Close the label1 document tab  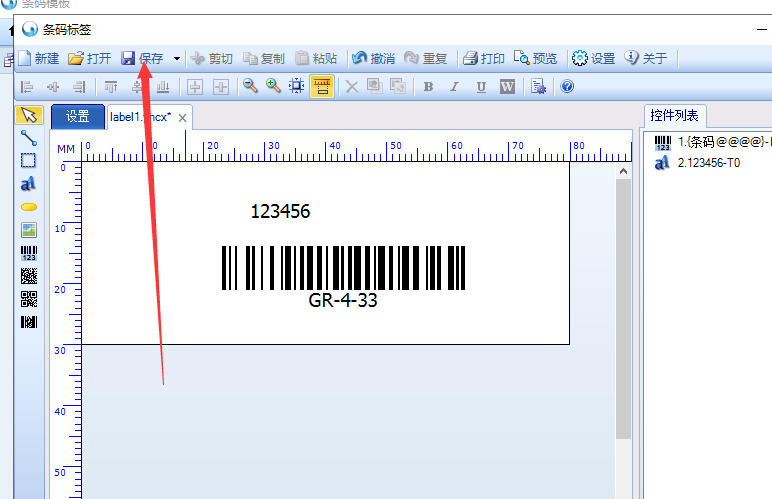pos(182,118)
